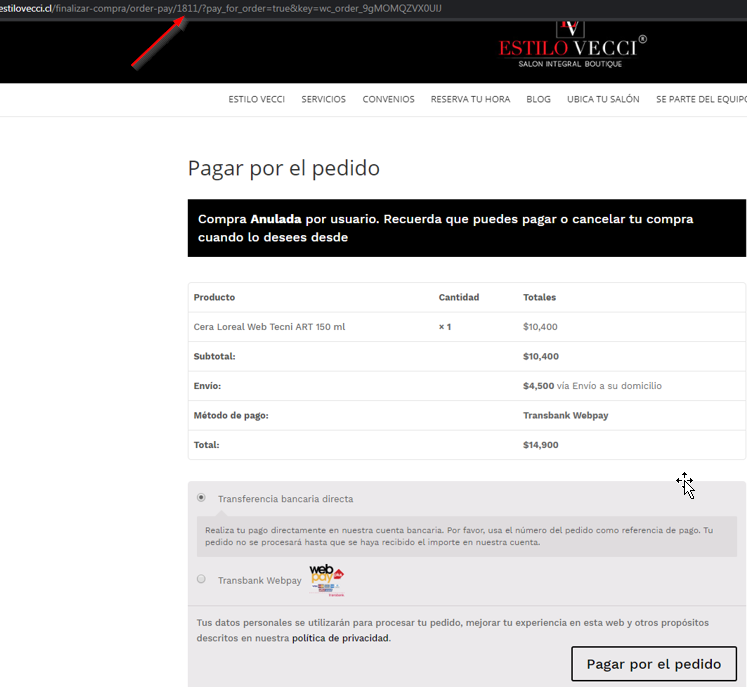Click the Cera Loreal Web Tecni ART product

pyautogui.click(x=269, y=327)
